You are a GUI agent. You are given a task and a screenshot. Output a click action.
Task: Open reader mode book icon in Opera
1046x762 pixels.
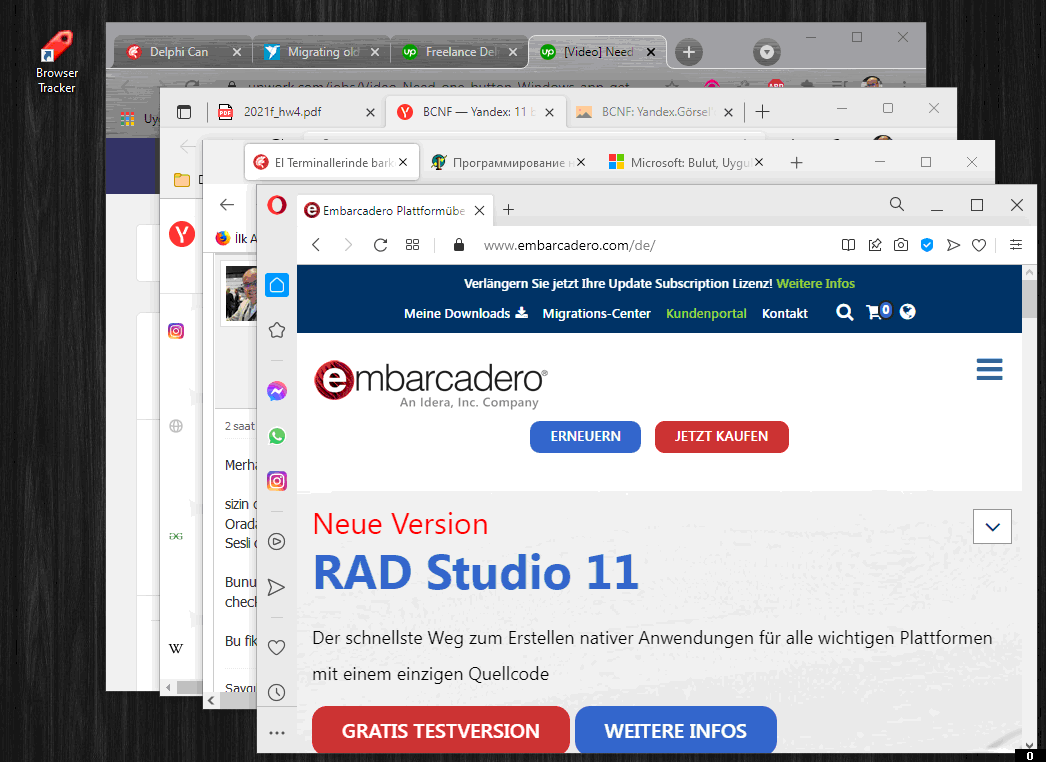[x=848, y=245]
